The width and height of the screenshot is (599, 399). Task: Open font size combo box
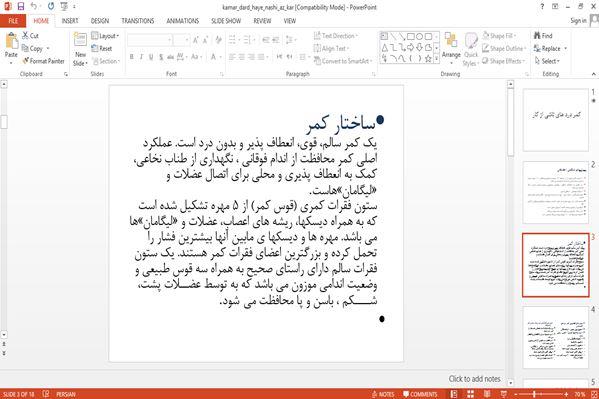181,40
